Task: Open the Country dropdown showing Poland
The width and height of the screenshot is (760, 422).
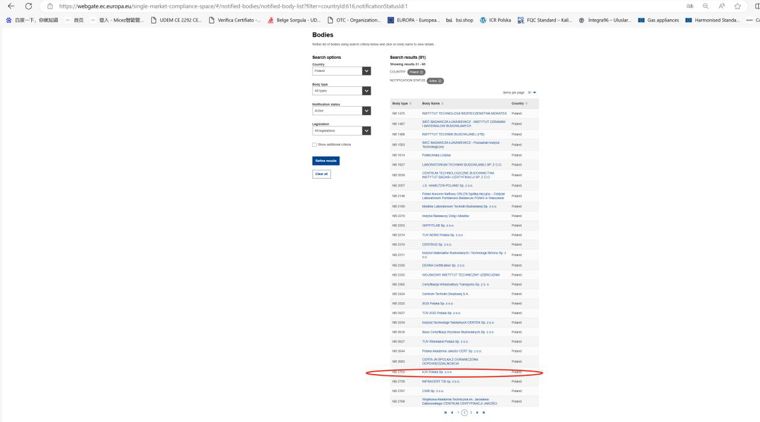Action: click(341, 71)
